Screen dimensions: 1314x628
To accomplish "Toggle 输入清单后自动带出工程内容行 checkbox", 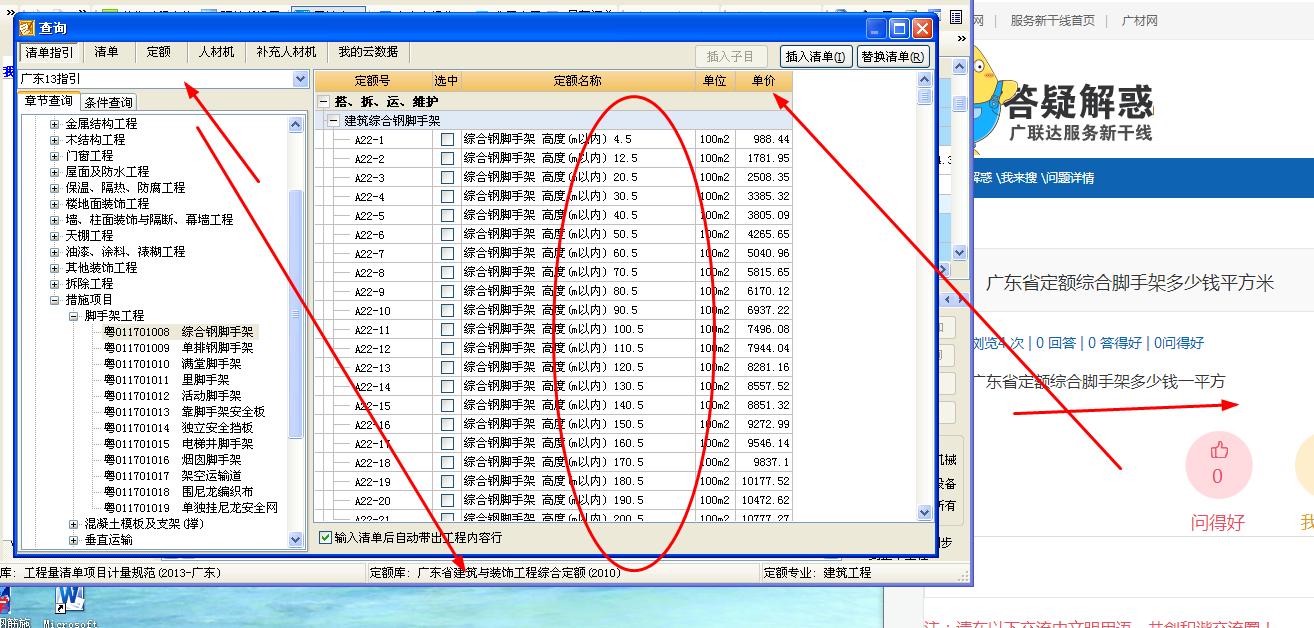I will coord(325,538).
